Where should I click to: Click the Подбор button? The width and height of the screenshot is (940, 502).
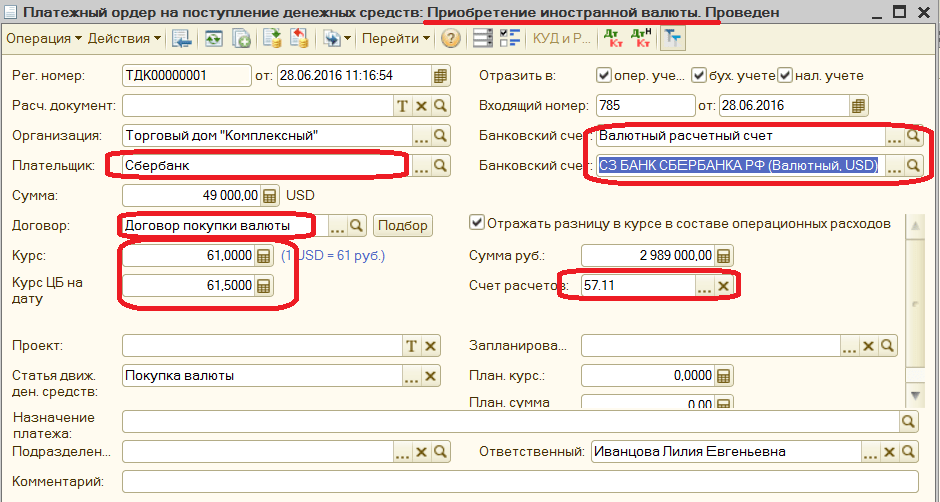403,226
